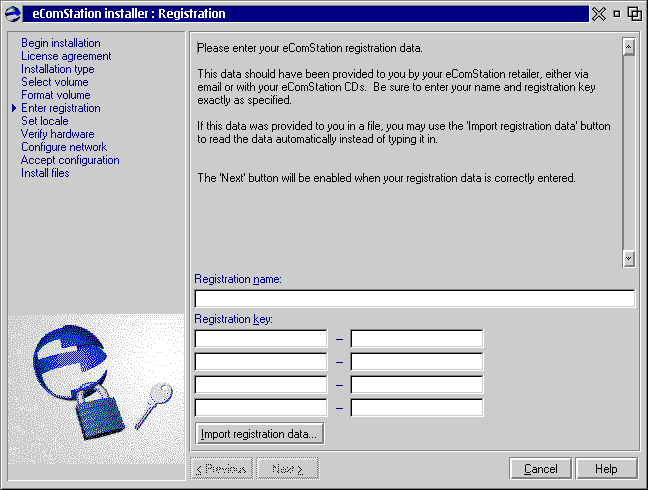Open the Select volume step
The height and width of the screenshot is (490, 648).
pos(55,82)
